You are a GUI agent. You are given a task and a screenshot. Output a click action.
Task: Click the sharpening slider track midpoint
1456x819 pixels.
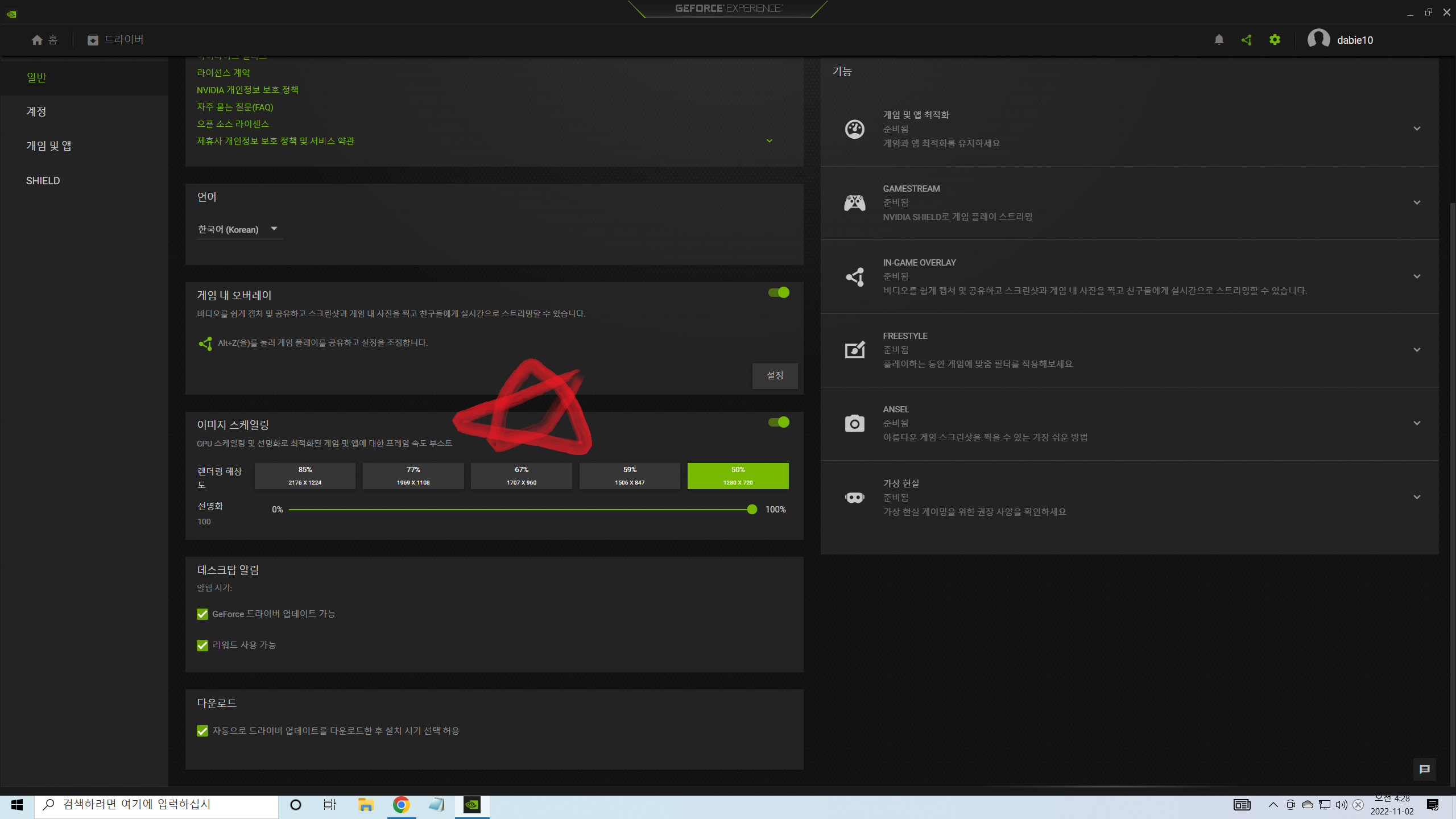[x=520, y=510]
